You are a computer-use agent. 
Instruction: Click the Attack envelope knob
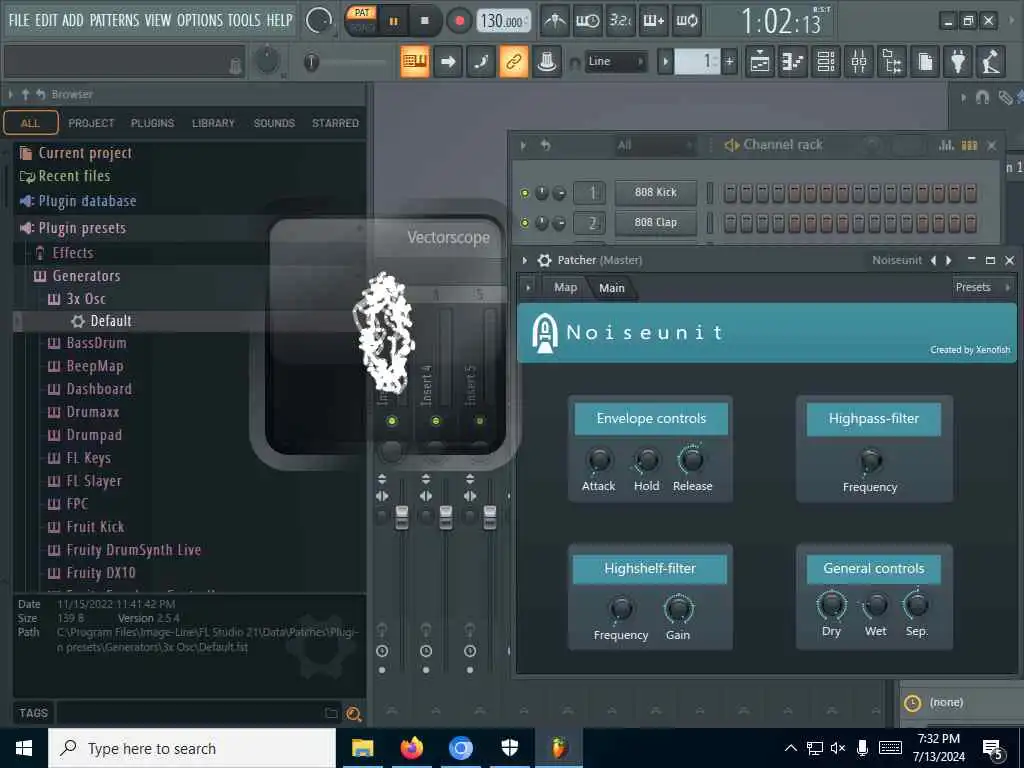(599, 460)
